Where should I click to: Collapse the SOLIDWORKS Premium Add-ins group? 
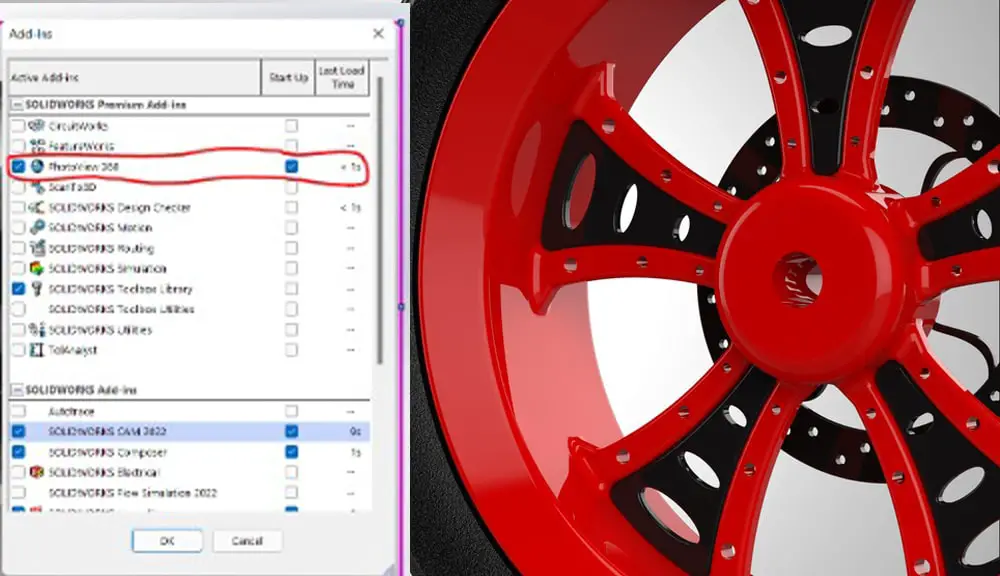coord(17,105)
